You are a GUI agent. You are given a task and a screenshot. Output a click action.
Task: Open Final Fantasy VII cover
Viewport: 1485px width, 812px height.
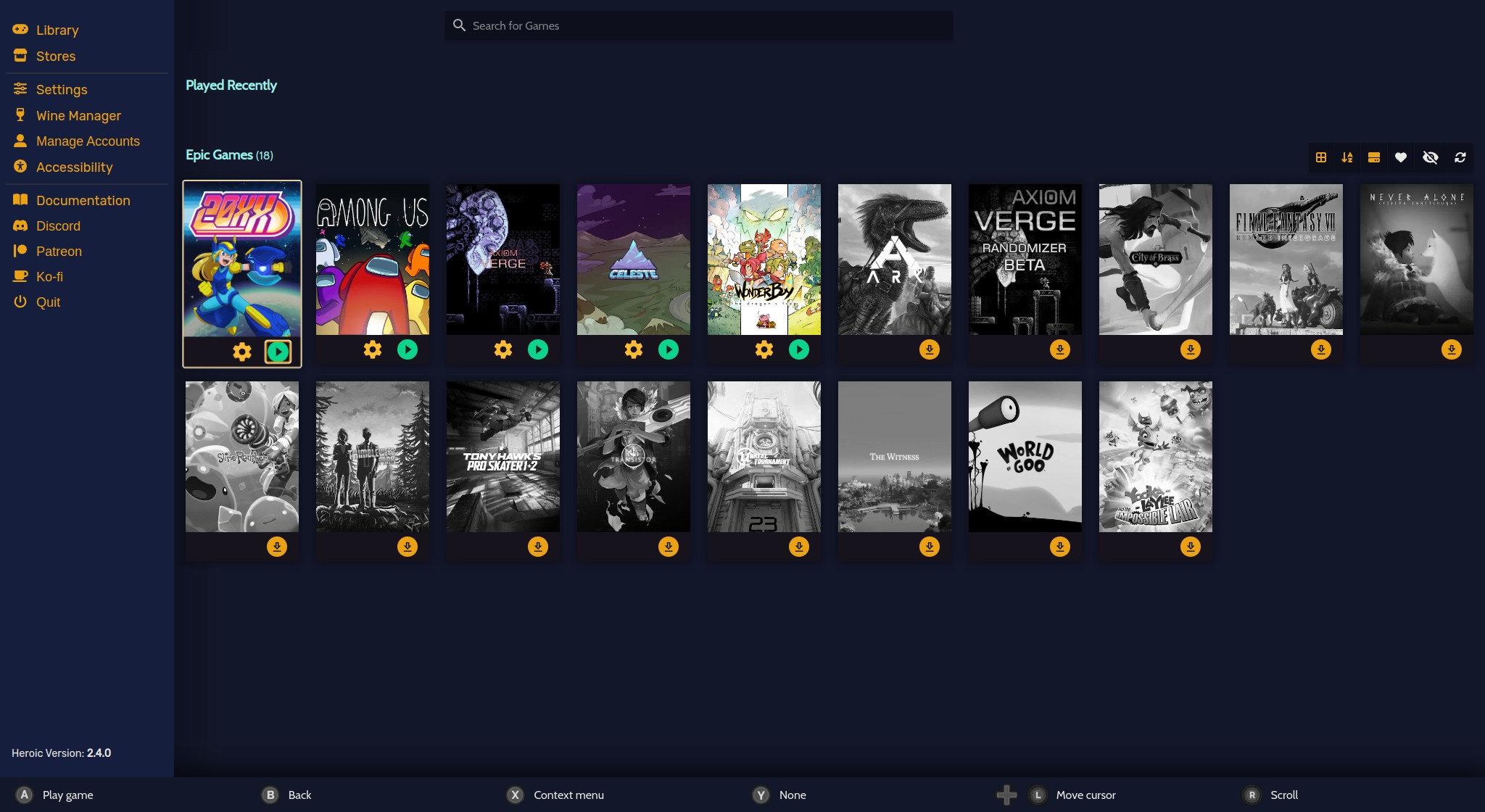(x=1286, y=260)
